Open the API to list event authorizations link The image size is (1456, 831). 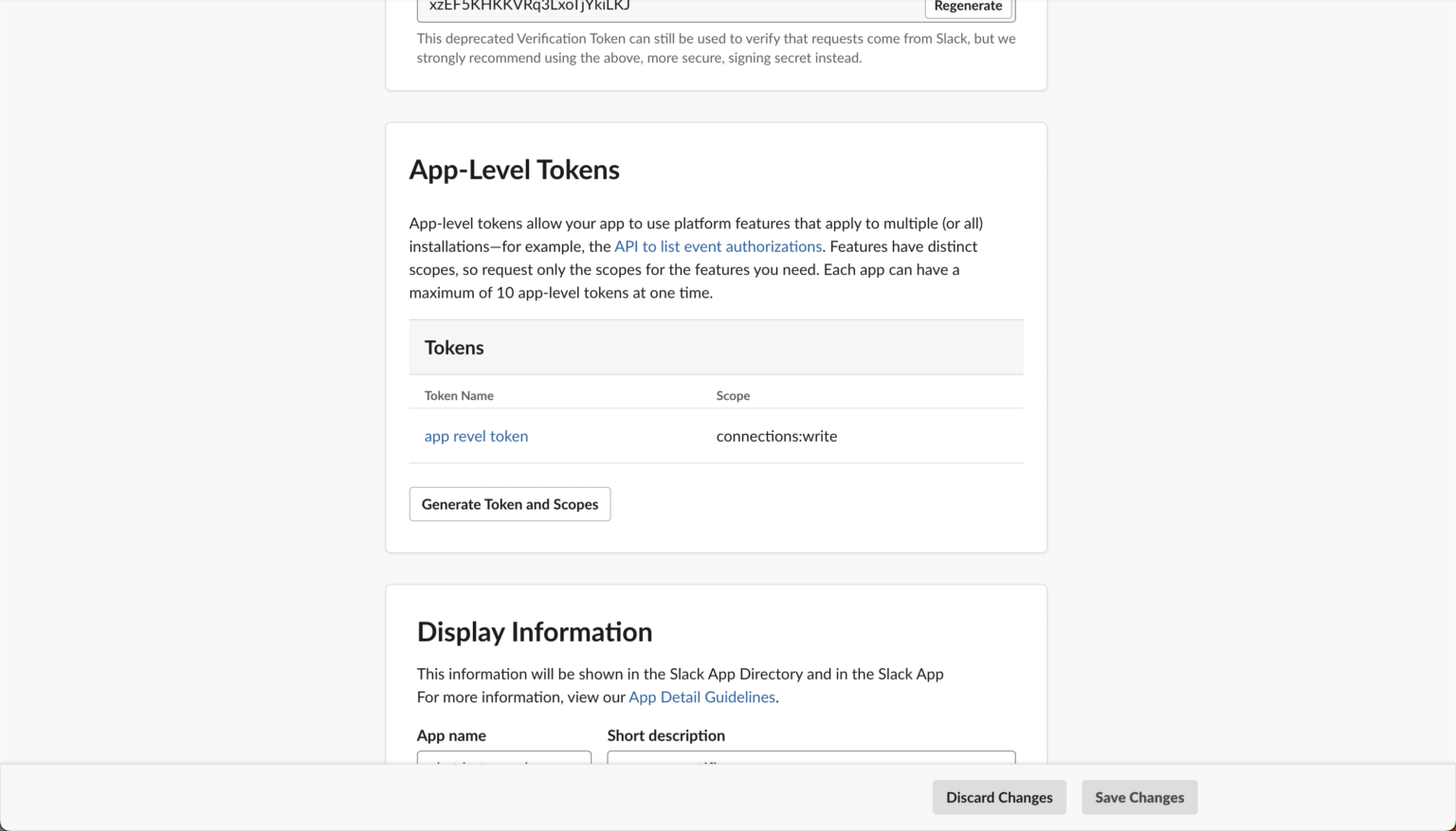[x=718, y=246]
